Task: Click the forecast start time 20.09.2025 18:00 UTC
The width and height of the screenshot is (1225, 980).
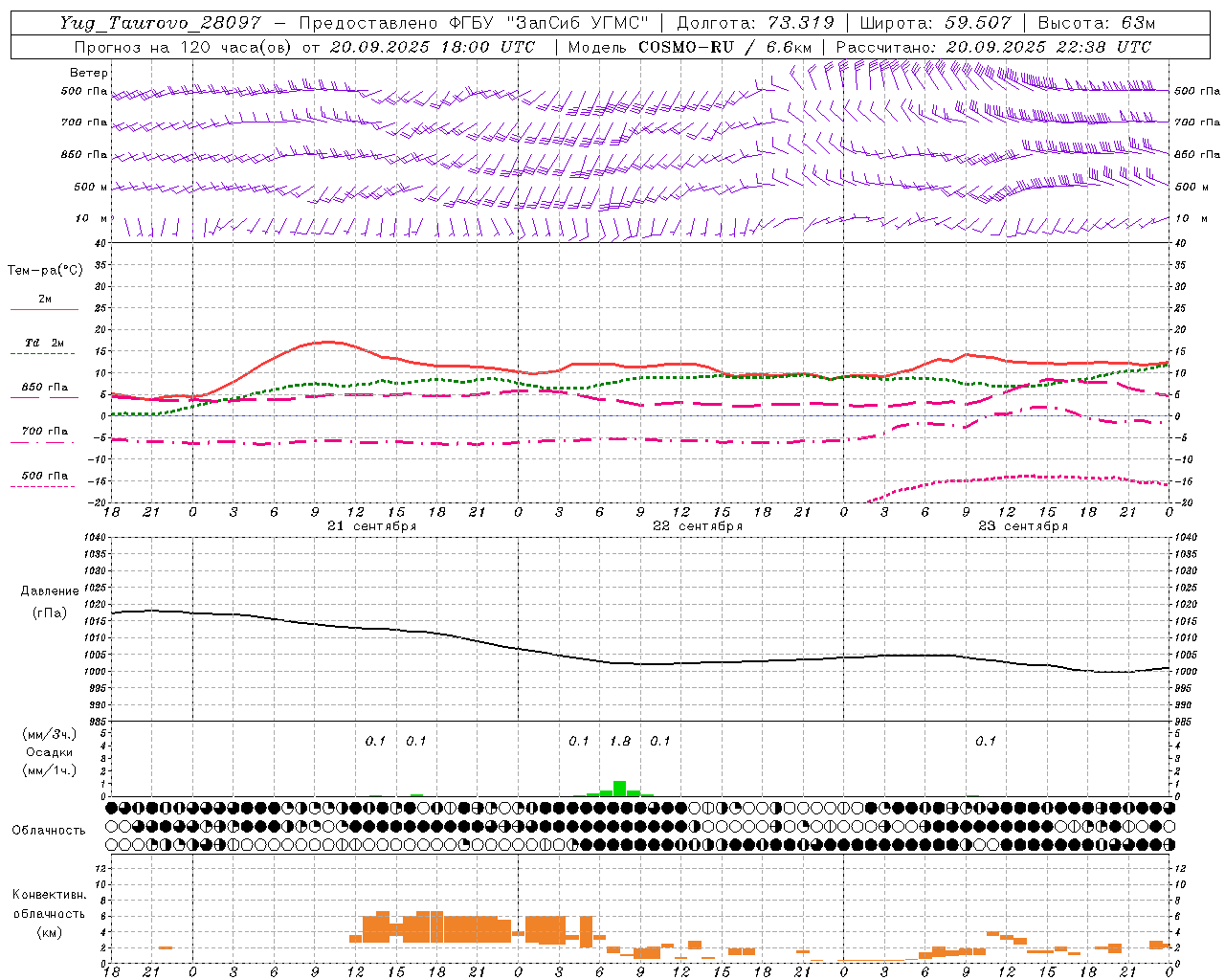Action: tap(433, 47)
